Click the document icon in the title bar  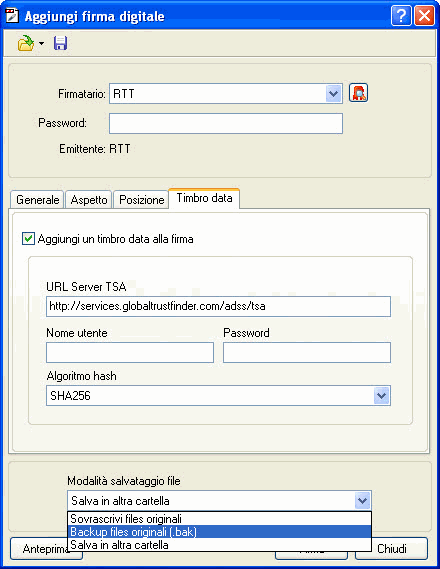(12, 16)
